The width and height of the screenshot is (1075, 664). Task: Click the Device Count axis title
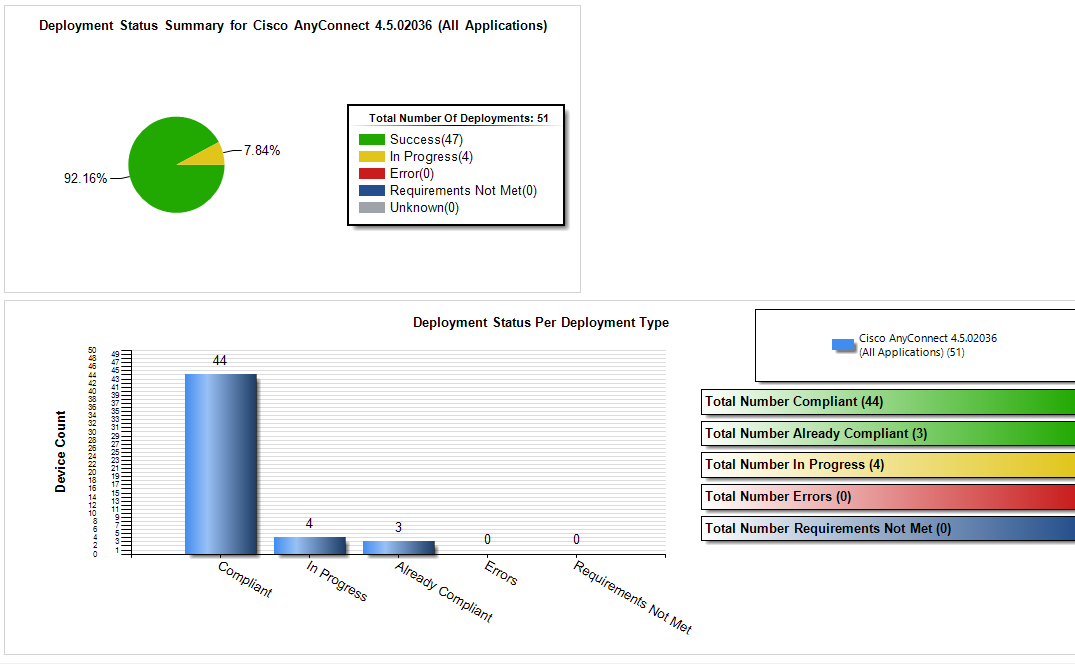coord(60,452)
